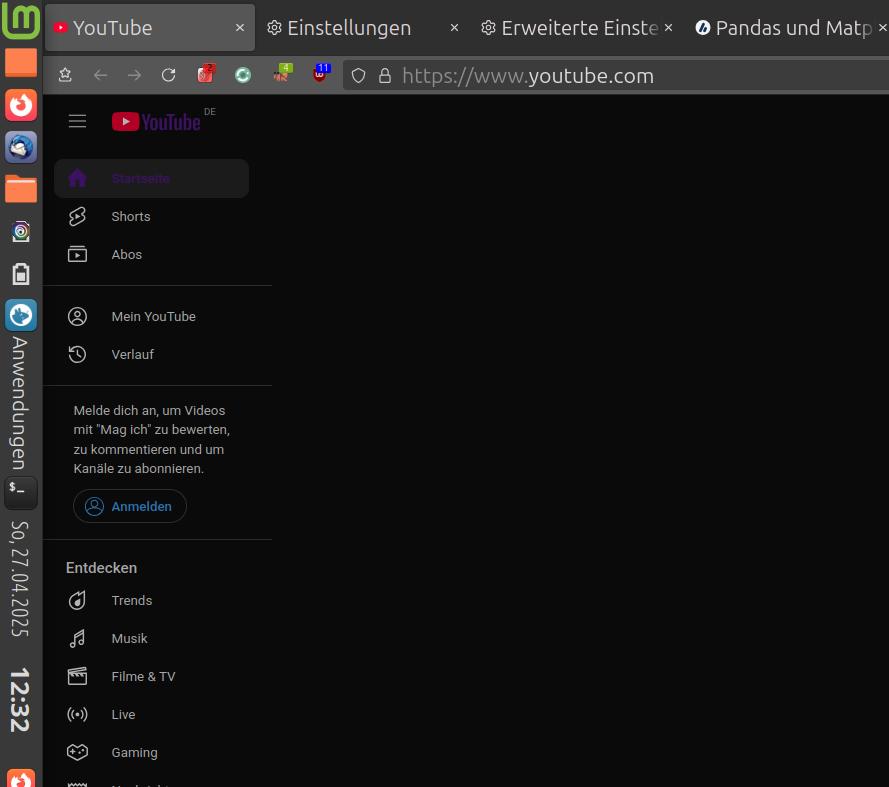The width and height of the screenshot is (889, 787).
Task: Click the Verlauf history clock icon
Action: 78,354
